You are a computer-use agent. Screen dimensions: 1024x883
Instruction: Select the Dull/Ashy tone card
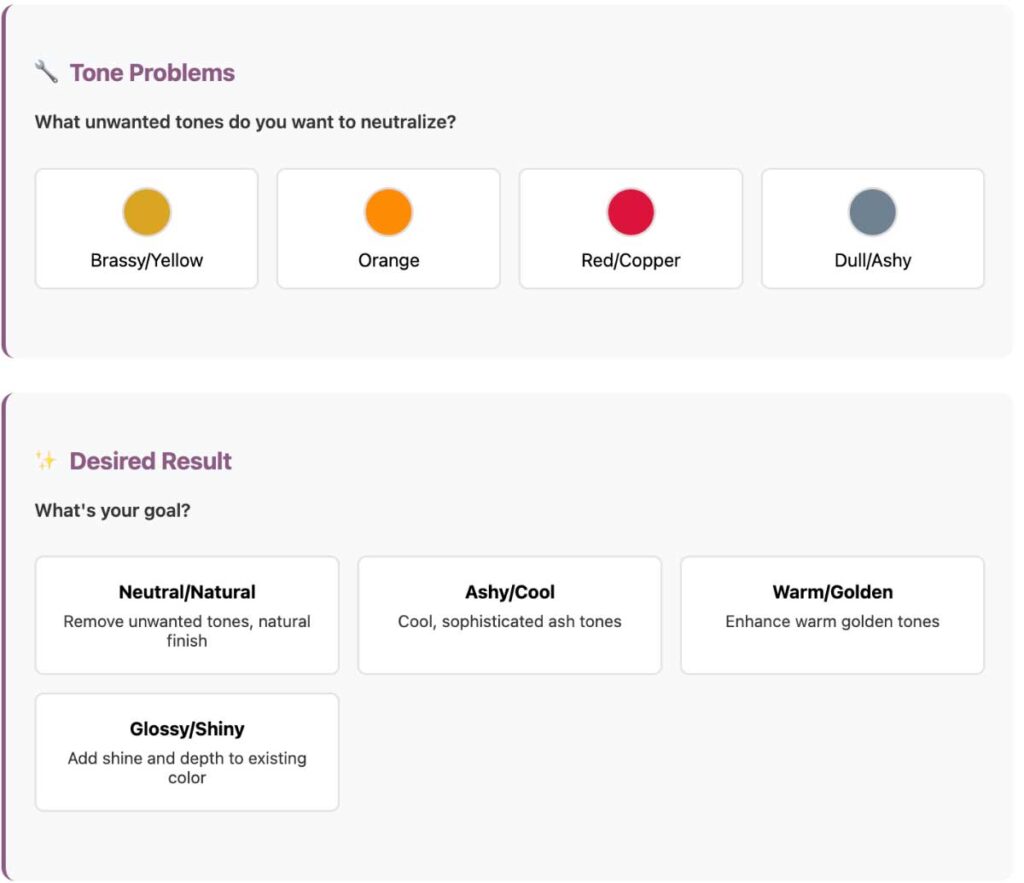pos(872,229)
